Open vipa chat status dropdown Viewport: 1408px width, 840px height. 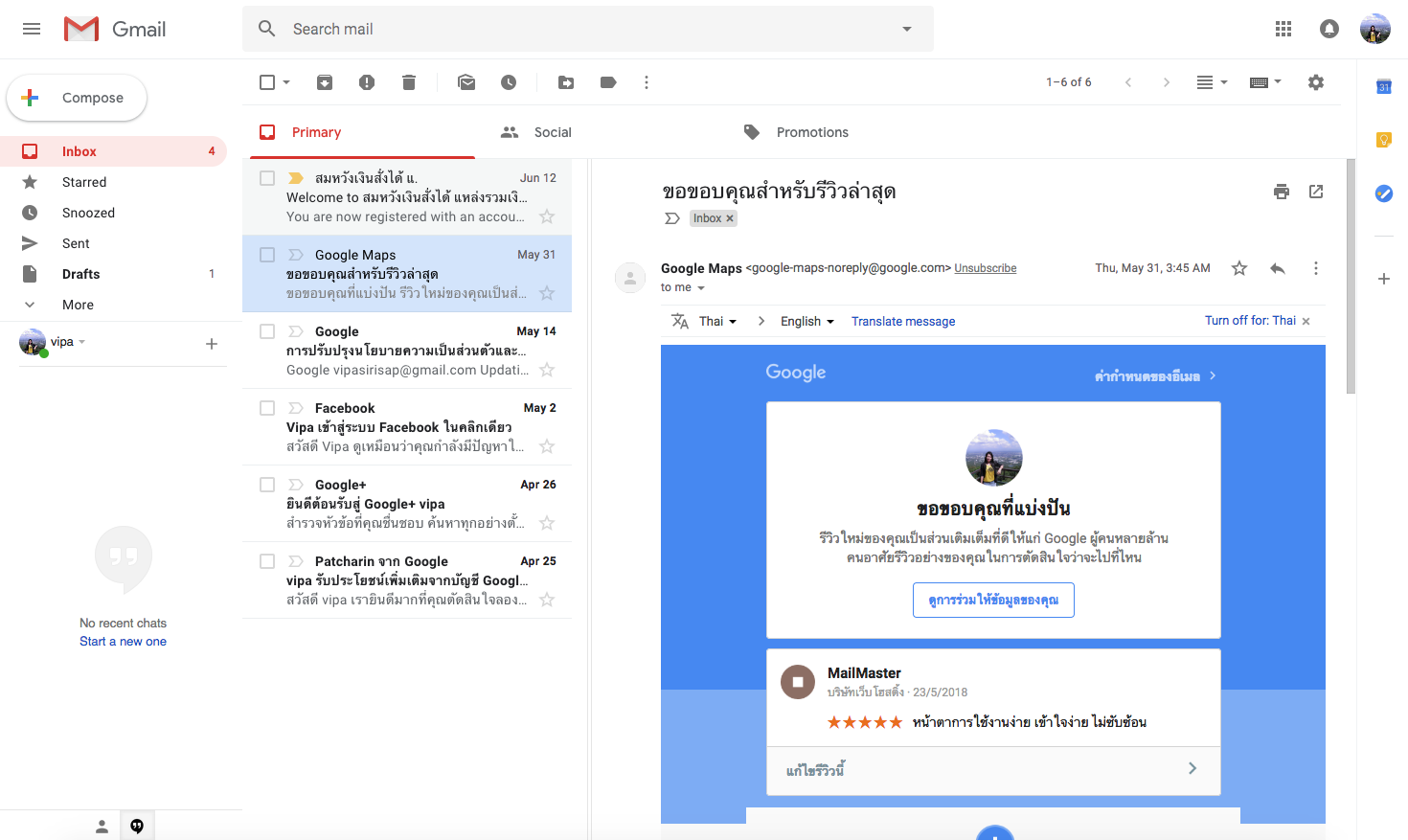[x=82, y=342]
